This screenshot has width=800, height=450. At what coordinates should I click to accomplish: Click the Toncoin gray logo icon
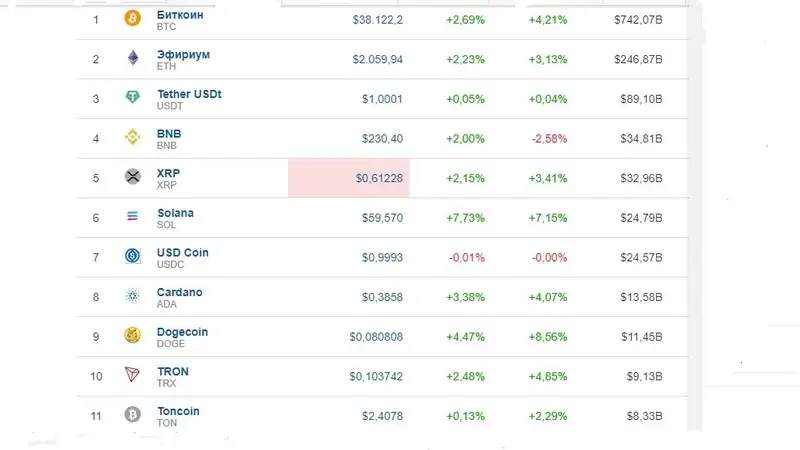click(x=132, y=414)
